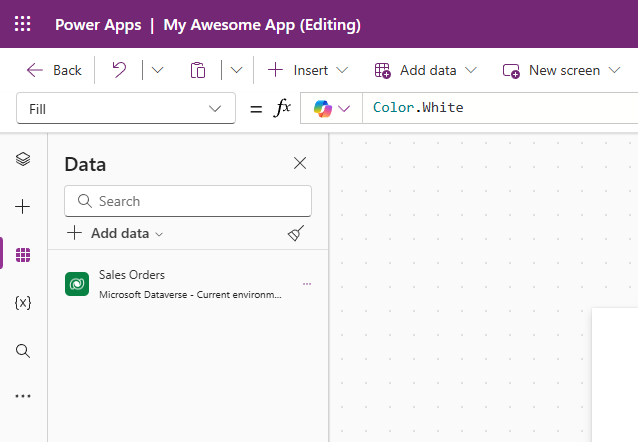Open the New screen menu

562,70
